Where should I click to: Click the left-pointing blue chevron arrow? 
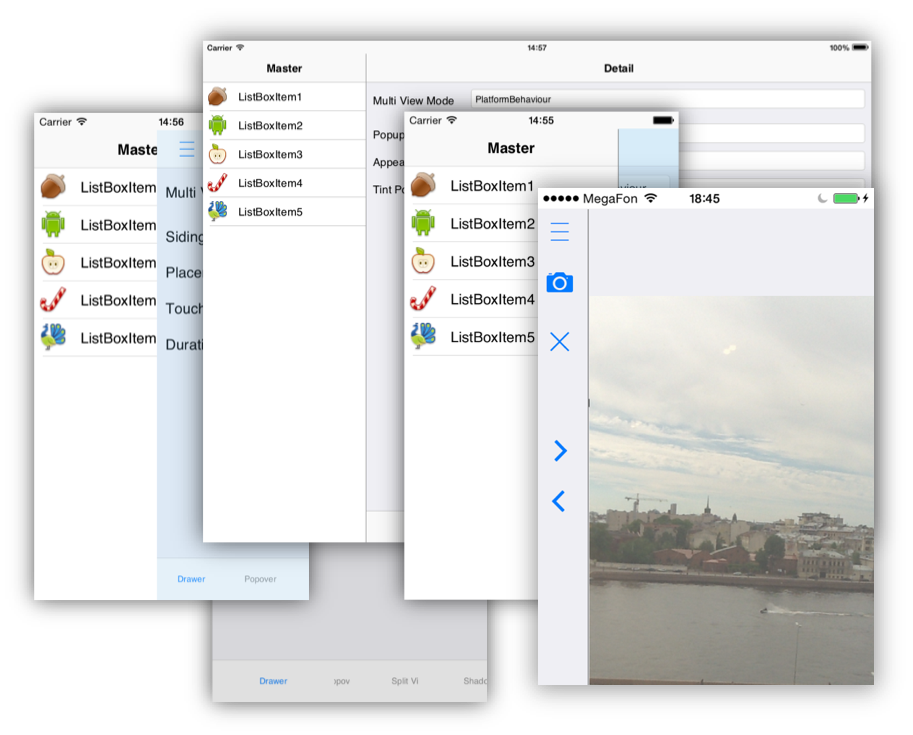pos(559,501)
